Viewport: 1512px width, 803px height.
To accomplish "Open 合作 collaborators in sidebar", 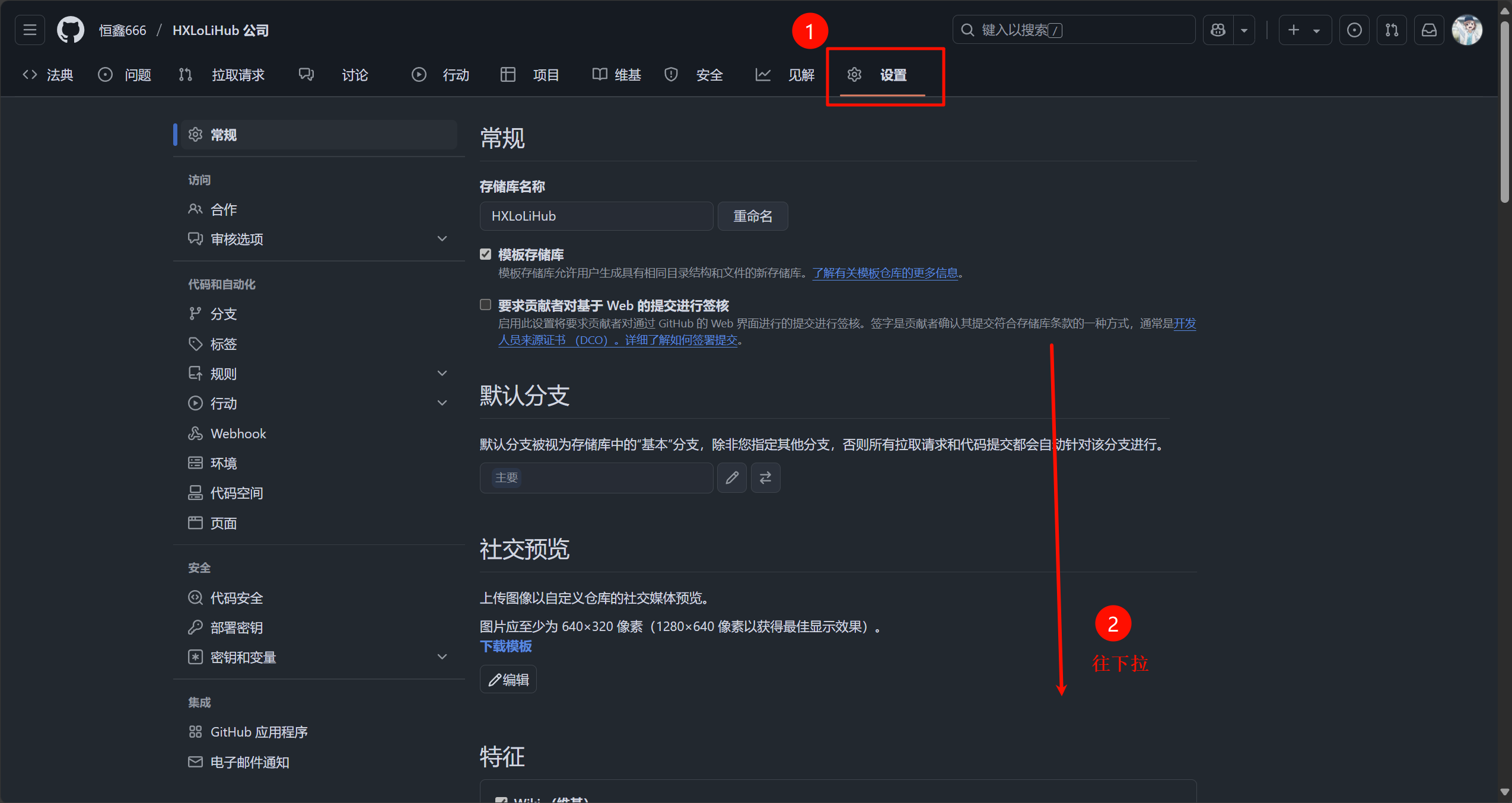I will pyautogui.click(x=319, y=209).
